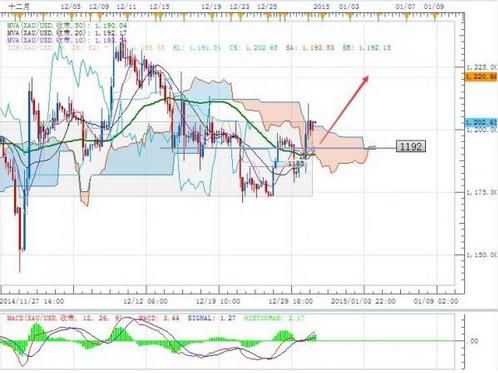Viewport: 498px width, 373px height.
Task: Click the 1192 price level label box
Action: click(x=411, y=146)
